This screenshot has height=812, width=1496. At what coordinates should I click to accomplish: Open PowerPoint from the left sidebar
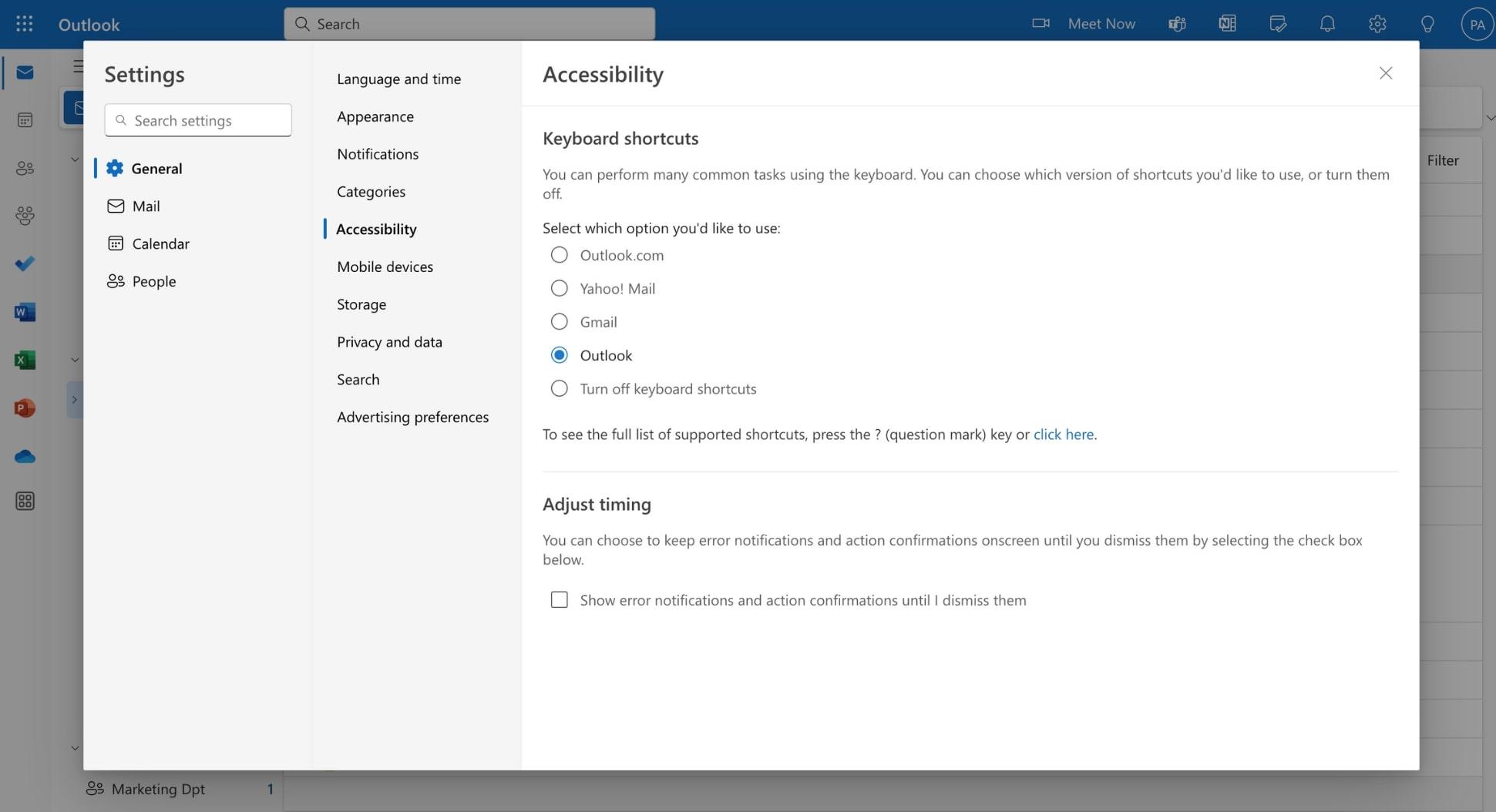click(25, 407)
